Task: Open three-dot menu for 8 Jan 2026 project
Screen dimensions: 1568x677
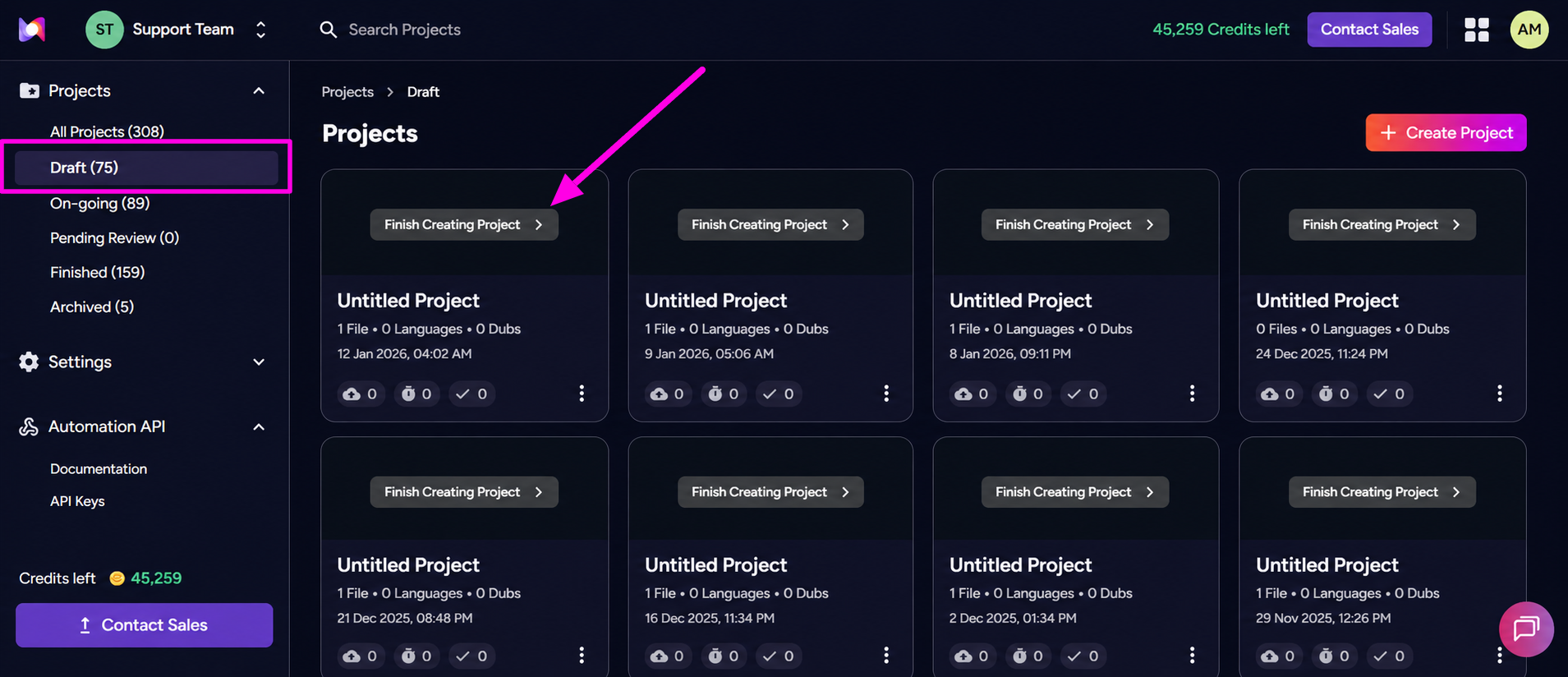Action: tap(1192, 394)
